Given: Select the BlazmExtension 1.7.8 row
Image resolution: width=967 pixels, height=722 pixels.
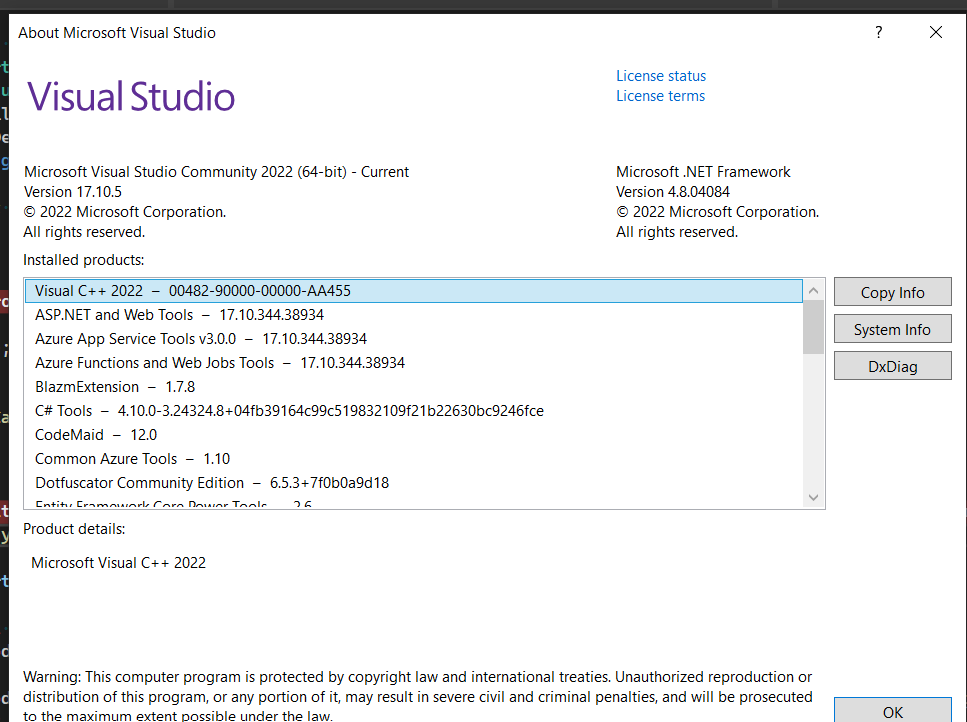Looking at the screenshot, I should [414, 387].
